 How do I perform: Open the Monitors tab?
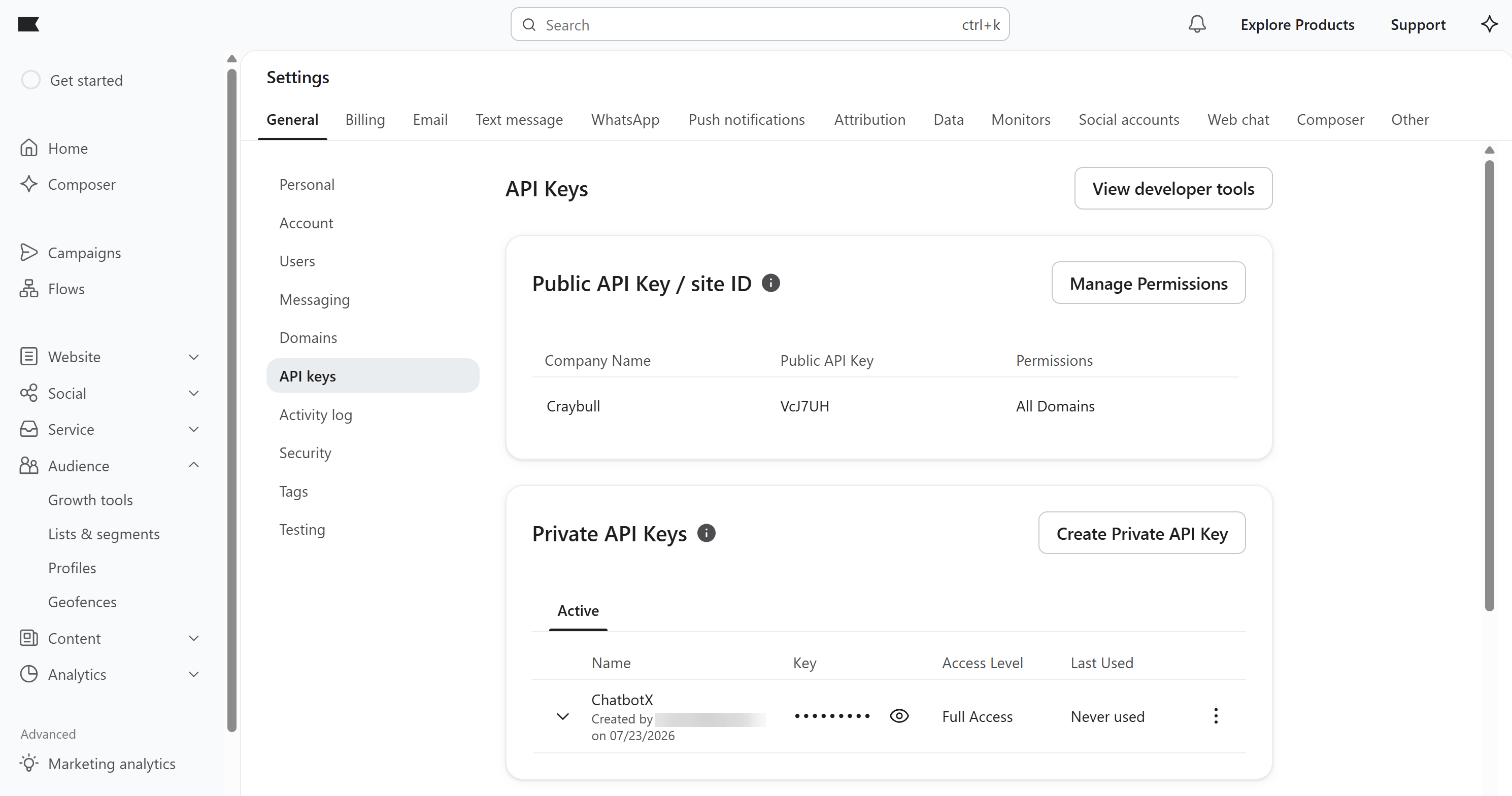1021,120
